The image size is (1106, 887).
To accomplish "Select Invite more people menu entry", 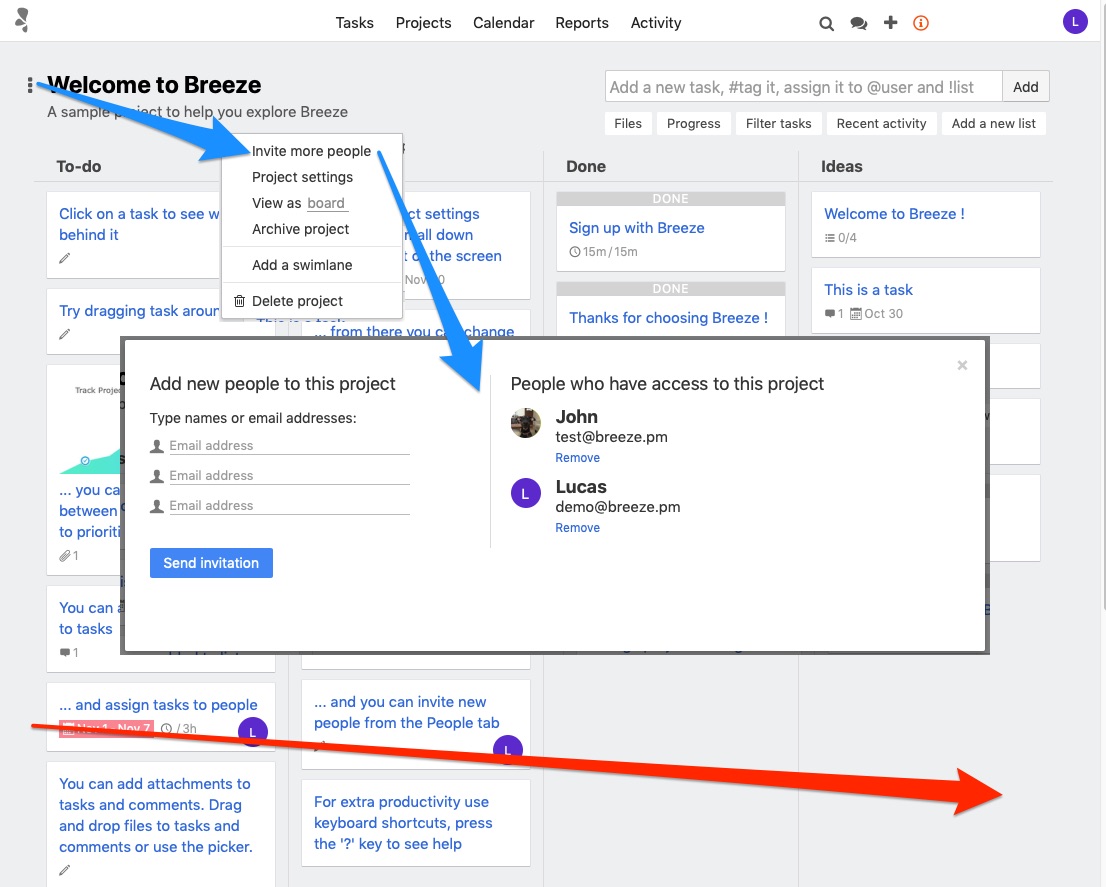I will click(x=311, y=151).
